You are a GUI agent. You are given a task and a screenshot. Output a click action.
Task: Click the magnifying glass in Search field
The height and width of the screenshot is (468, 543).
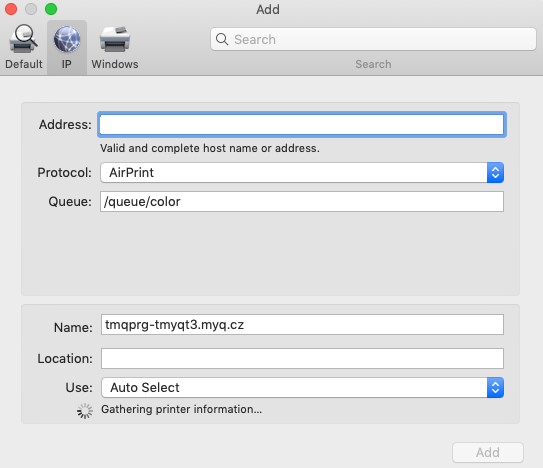222,39
